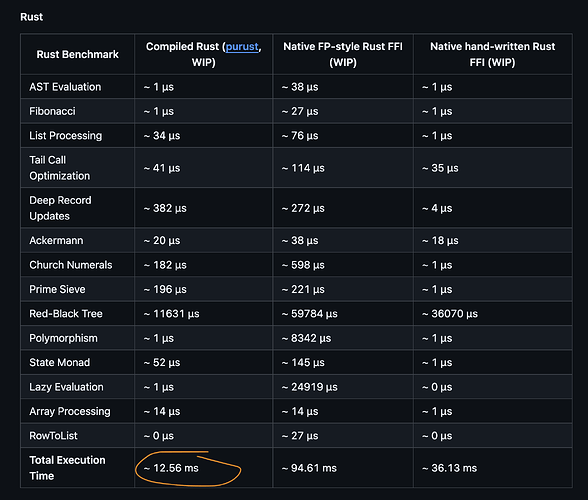Click the Fibonacci benchmark row label
Screen dimensions: 588x500
pos(52,111)
